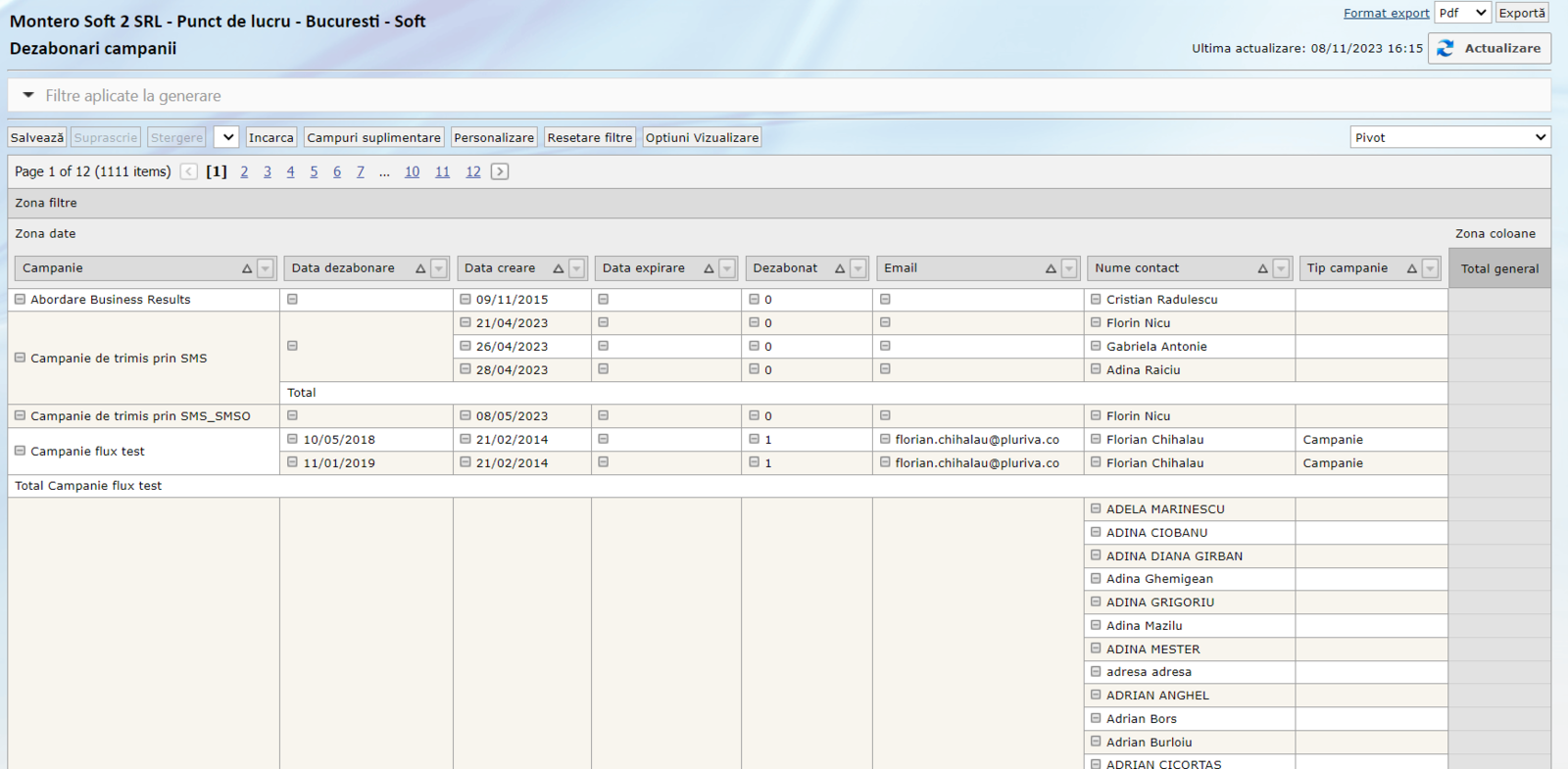Click the Campuri suplimentare button
Viewport: 1568px width, 769px height.
click(x=373, y=138)
